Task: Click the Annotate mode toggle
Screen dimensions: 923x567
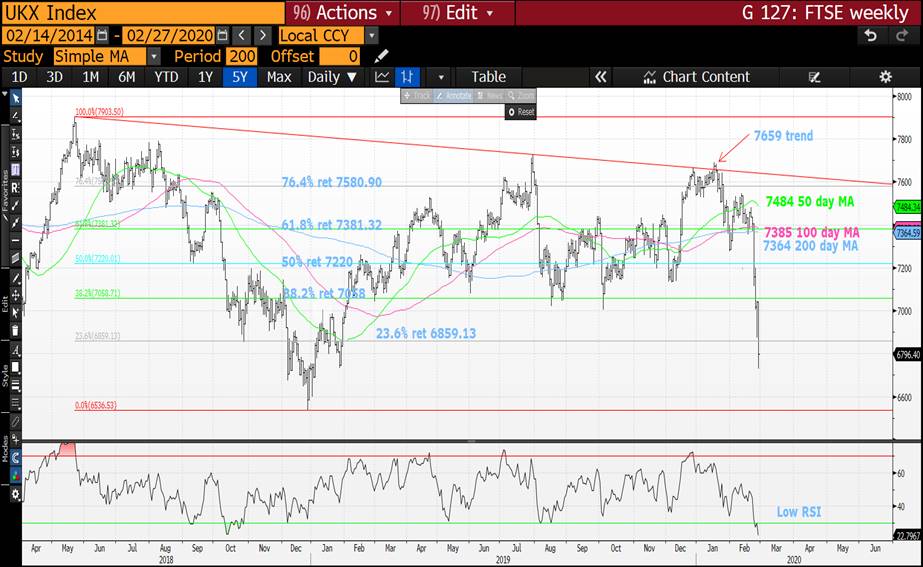Action: tap(454, 95)
